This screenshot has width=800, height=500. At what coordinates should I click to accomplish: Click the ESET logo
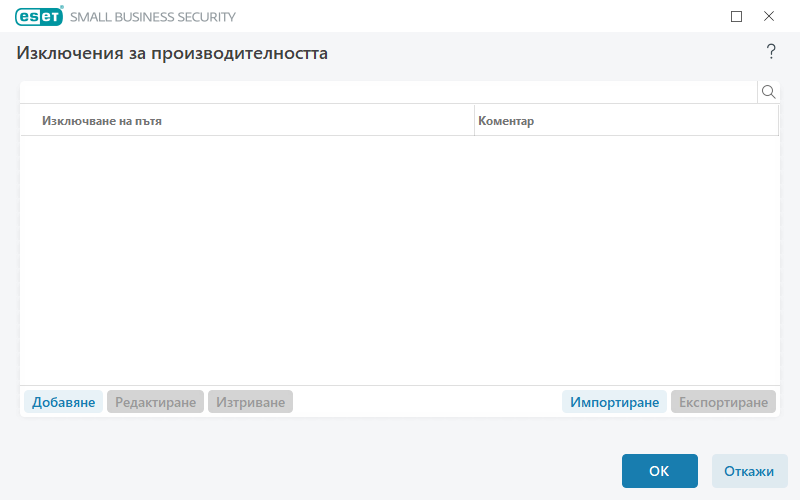[39, 16]
